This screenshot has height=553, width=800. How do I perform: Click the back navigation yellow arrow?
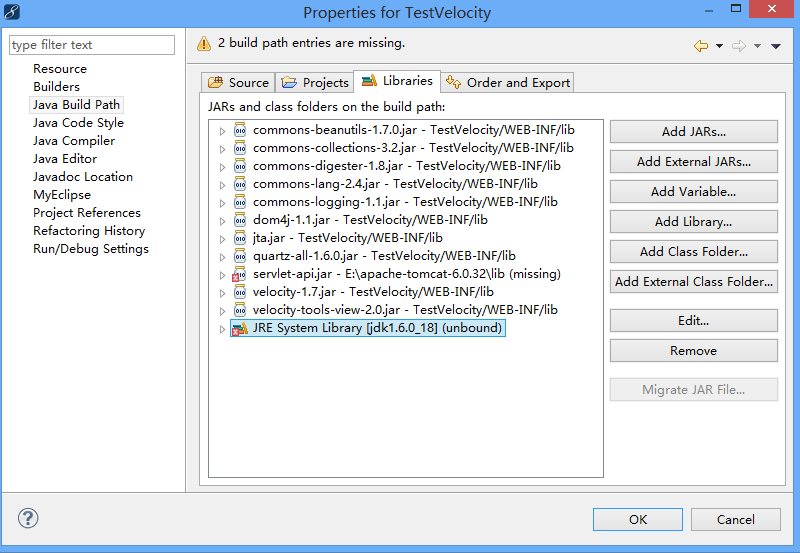[x=701, y=46]
